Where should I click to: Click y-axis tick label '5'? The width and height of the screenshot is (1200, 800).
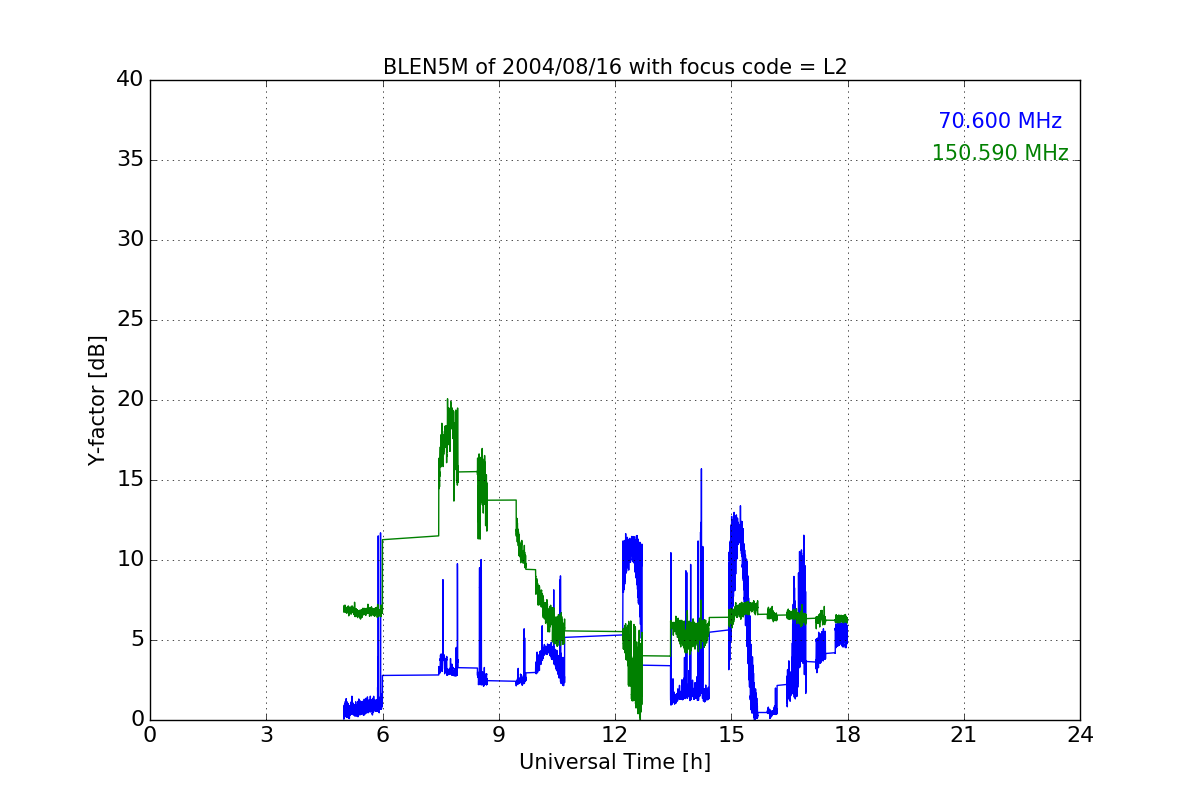pos(137,640)
